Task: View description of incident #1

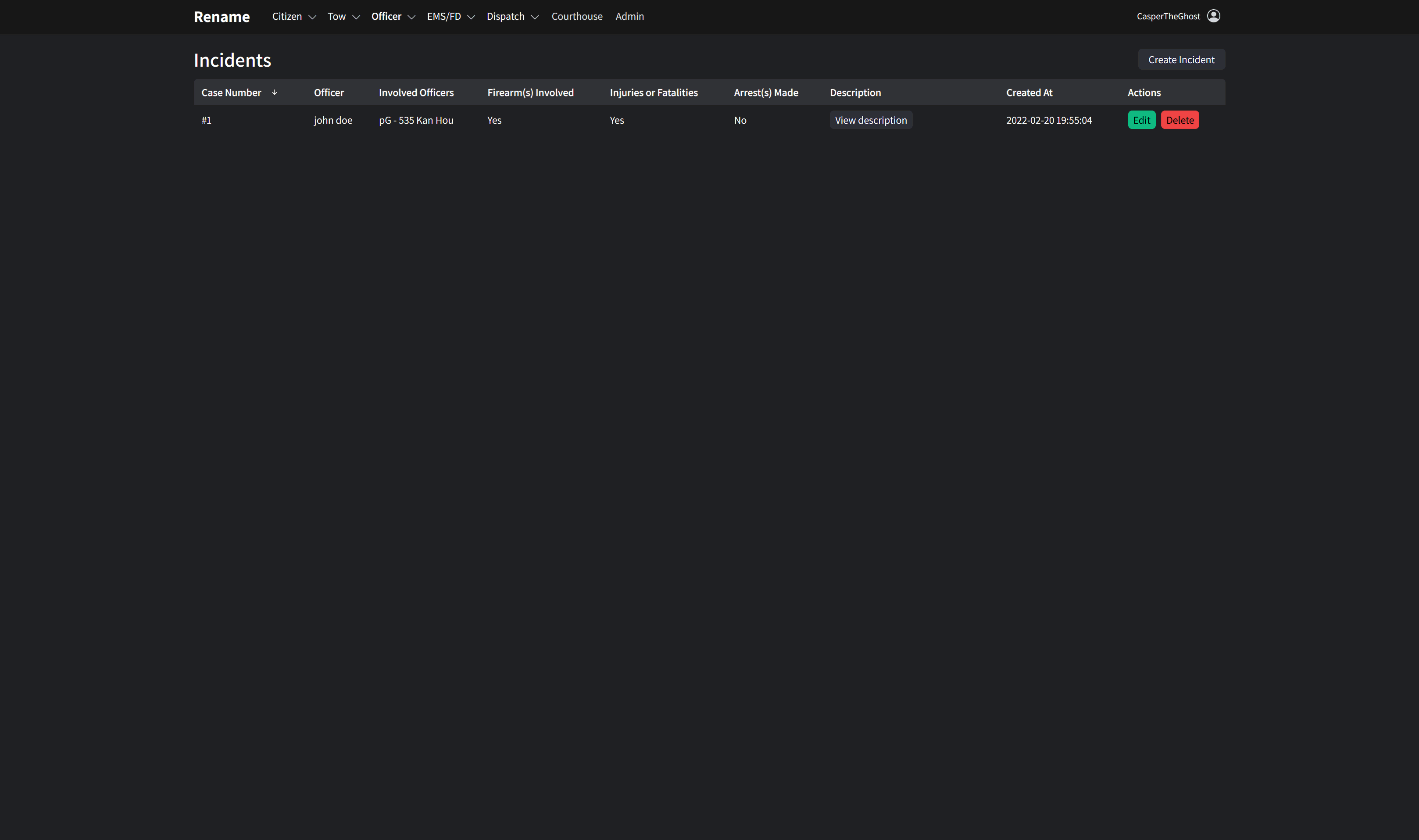Action: [x=871, y=120]
